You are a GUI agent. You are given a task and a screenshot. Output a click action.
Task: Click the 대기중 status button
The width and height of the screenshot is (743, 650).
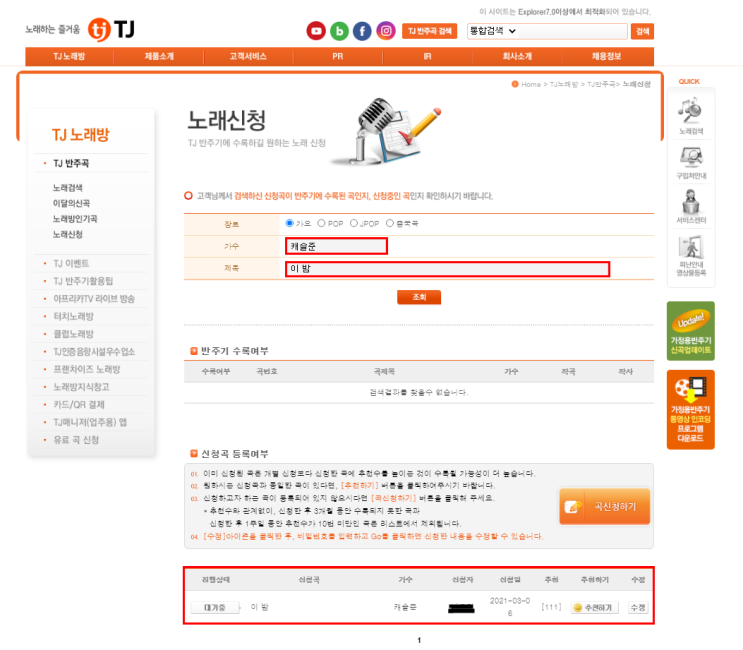(x=215, y=607)
